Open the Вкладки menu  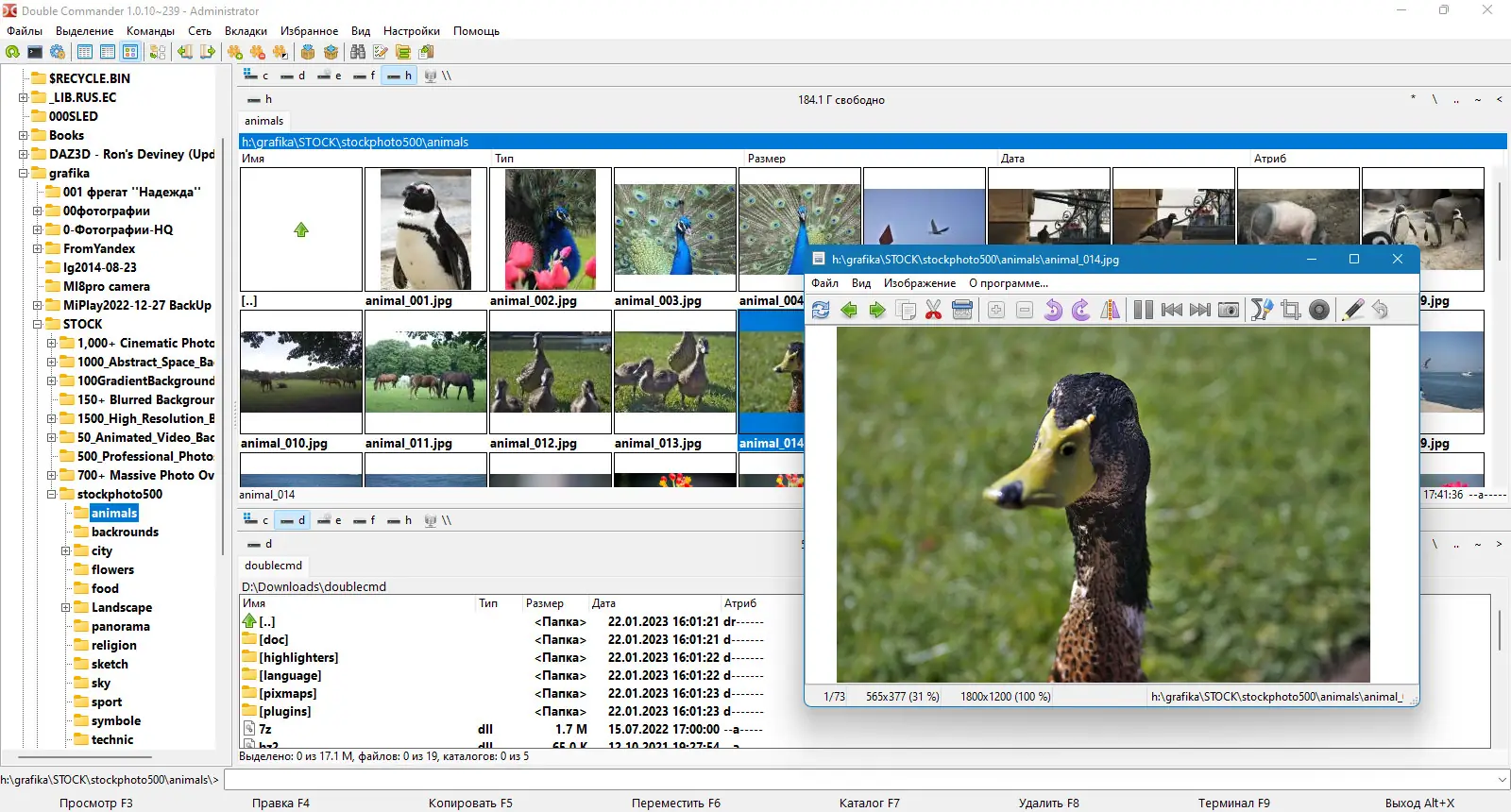pyautogui.click(x=246, y=31)
